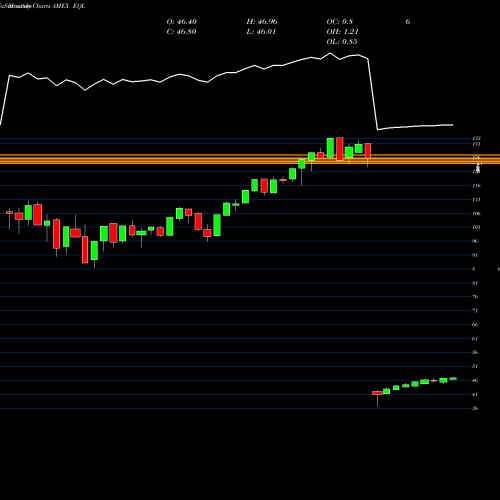Click the 61 price axis label
Image resolution: width=500 pixels, height=500 pixels.
pyautogui.click(x=475, y=339)
